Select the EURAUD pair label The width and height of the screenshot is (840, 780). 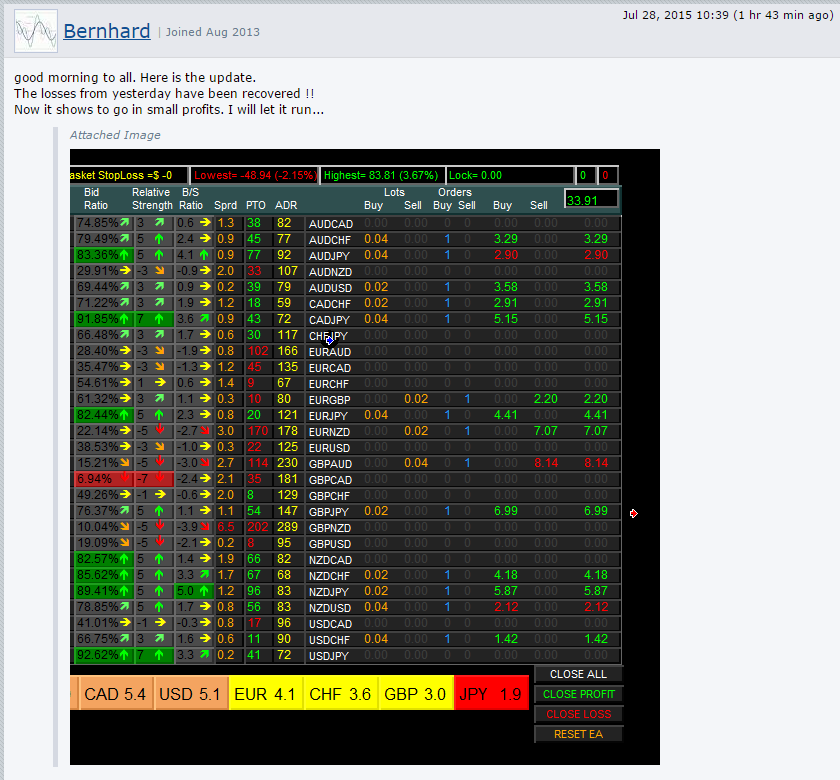[x=330, y=352]
